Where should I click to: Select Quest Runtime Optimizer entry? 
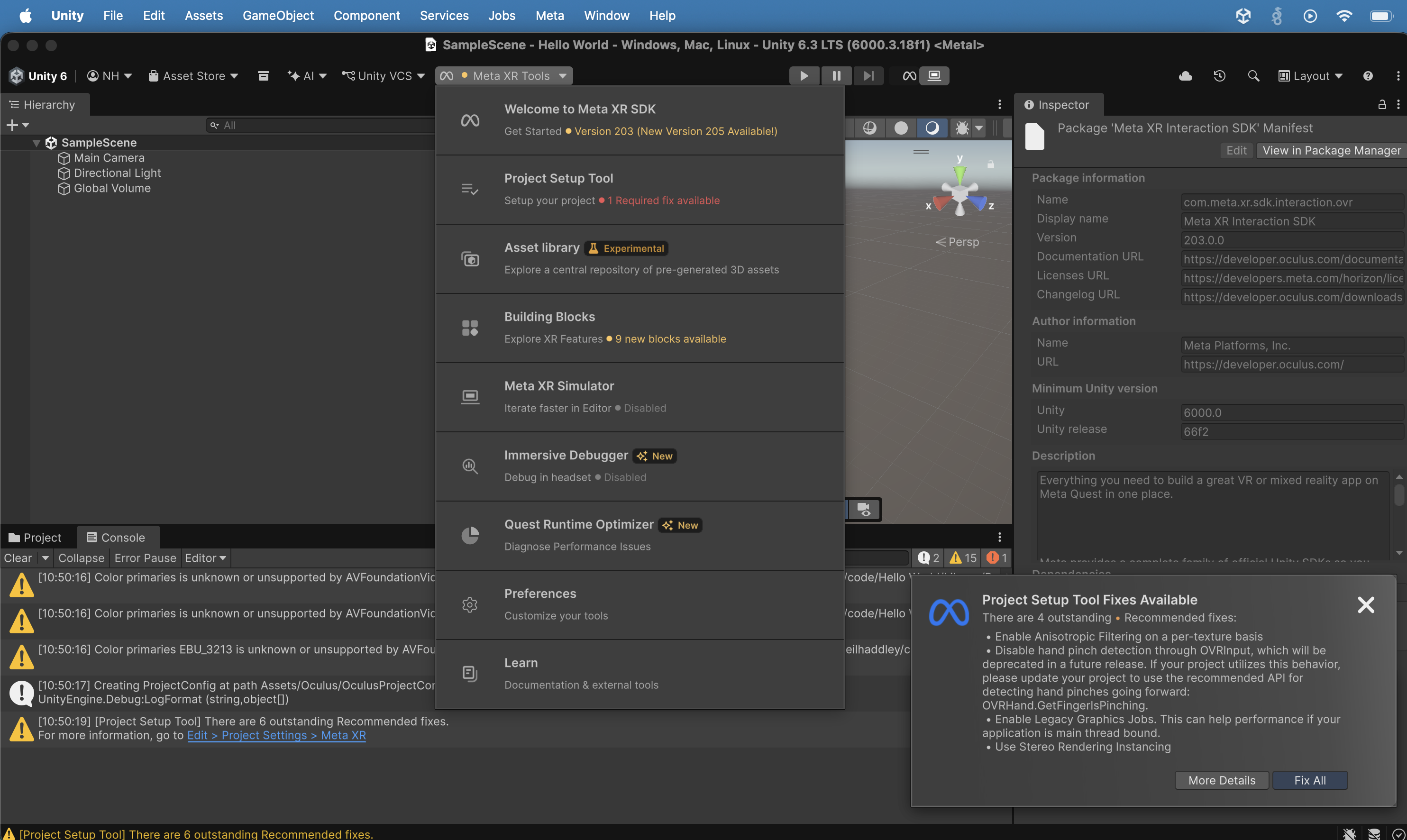tap(640, 536)
